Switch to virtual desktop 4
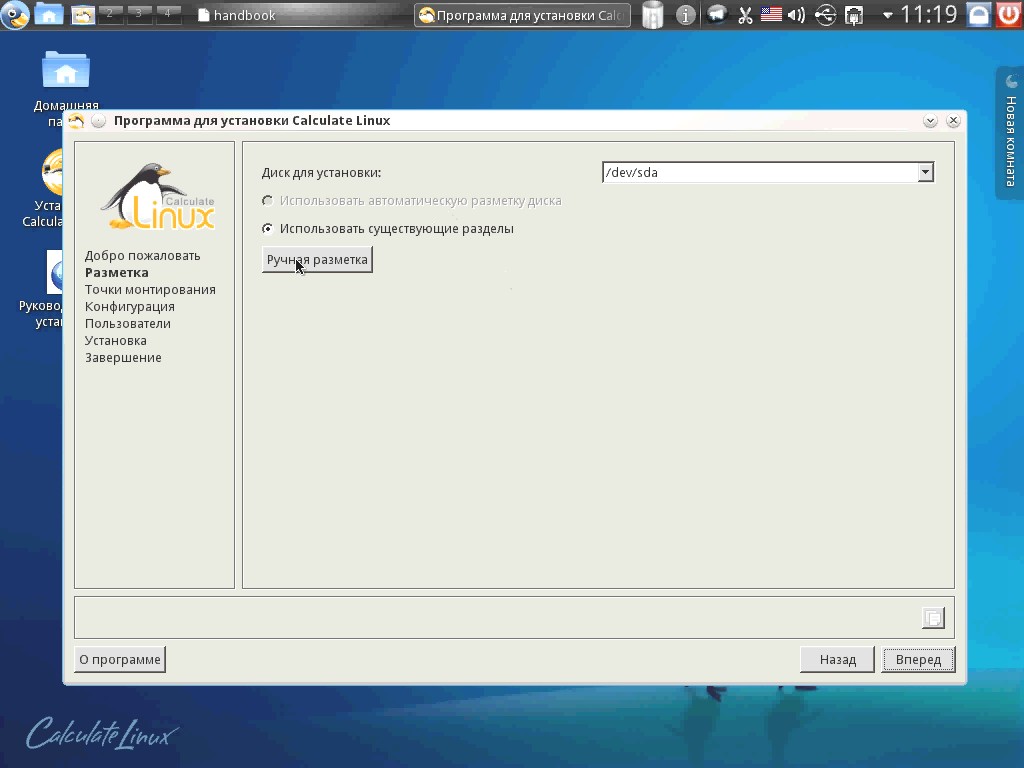This screenshot has height=768, width=1024. 167,14
